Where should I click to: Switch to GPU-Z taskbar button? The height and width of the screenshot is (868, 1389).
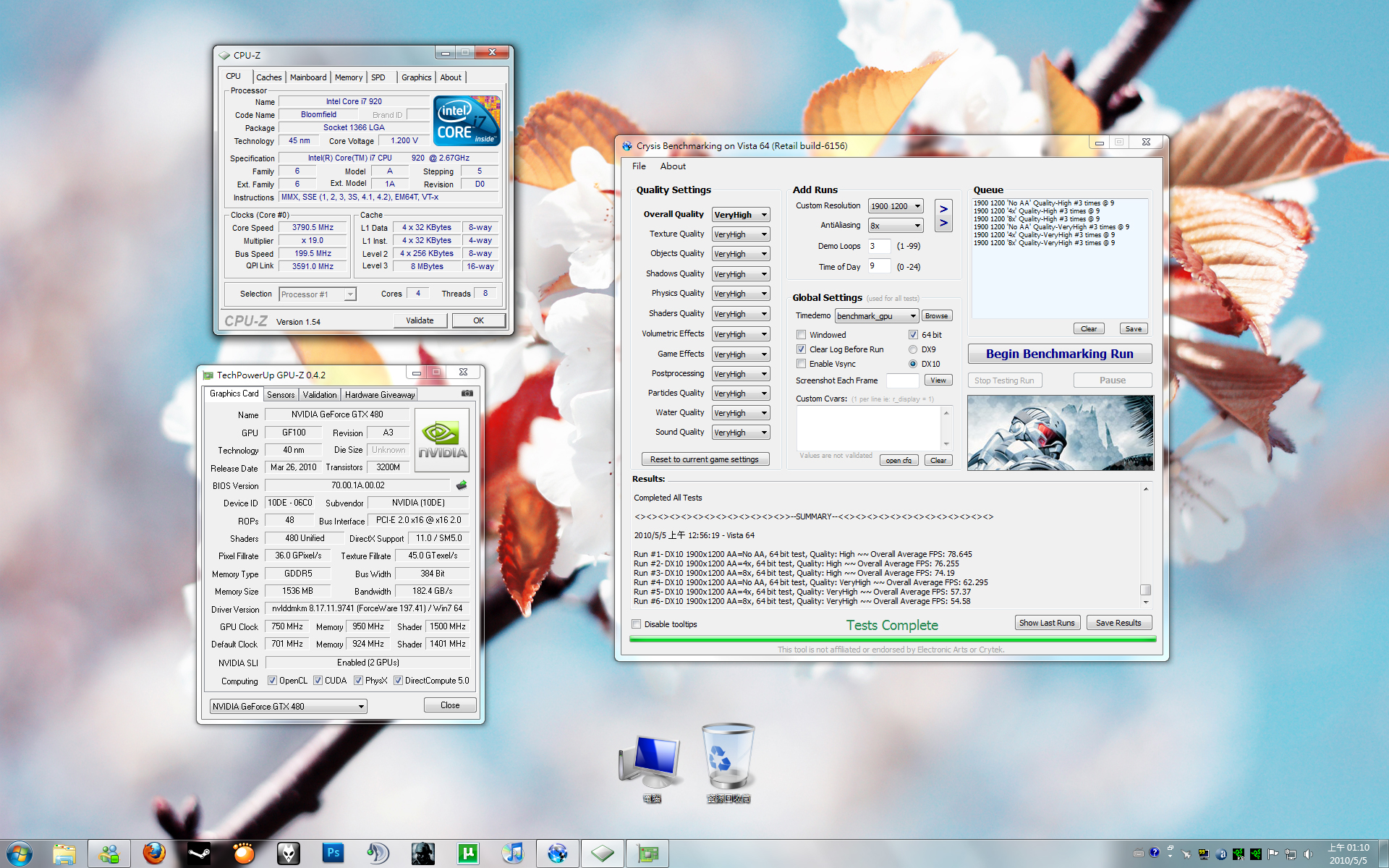(647, 854)
